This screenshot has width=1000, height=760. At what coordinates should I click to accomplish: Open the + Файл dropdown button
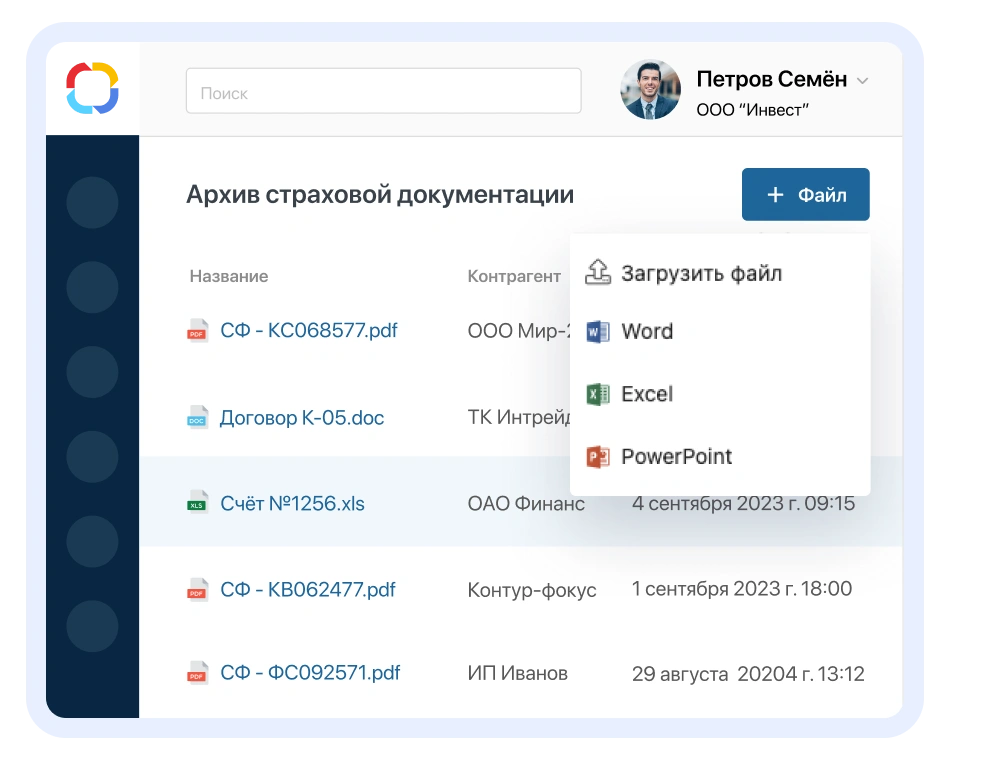(805, 194)
